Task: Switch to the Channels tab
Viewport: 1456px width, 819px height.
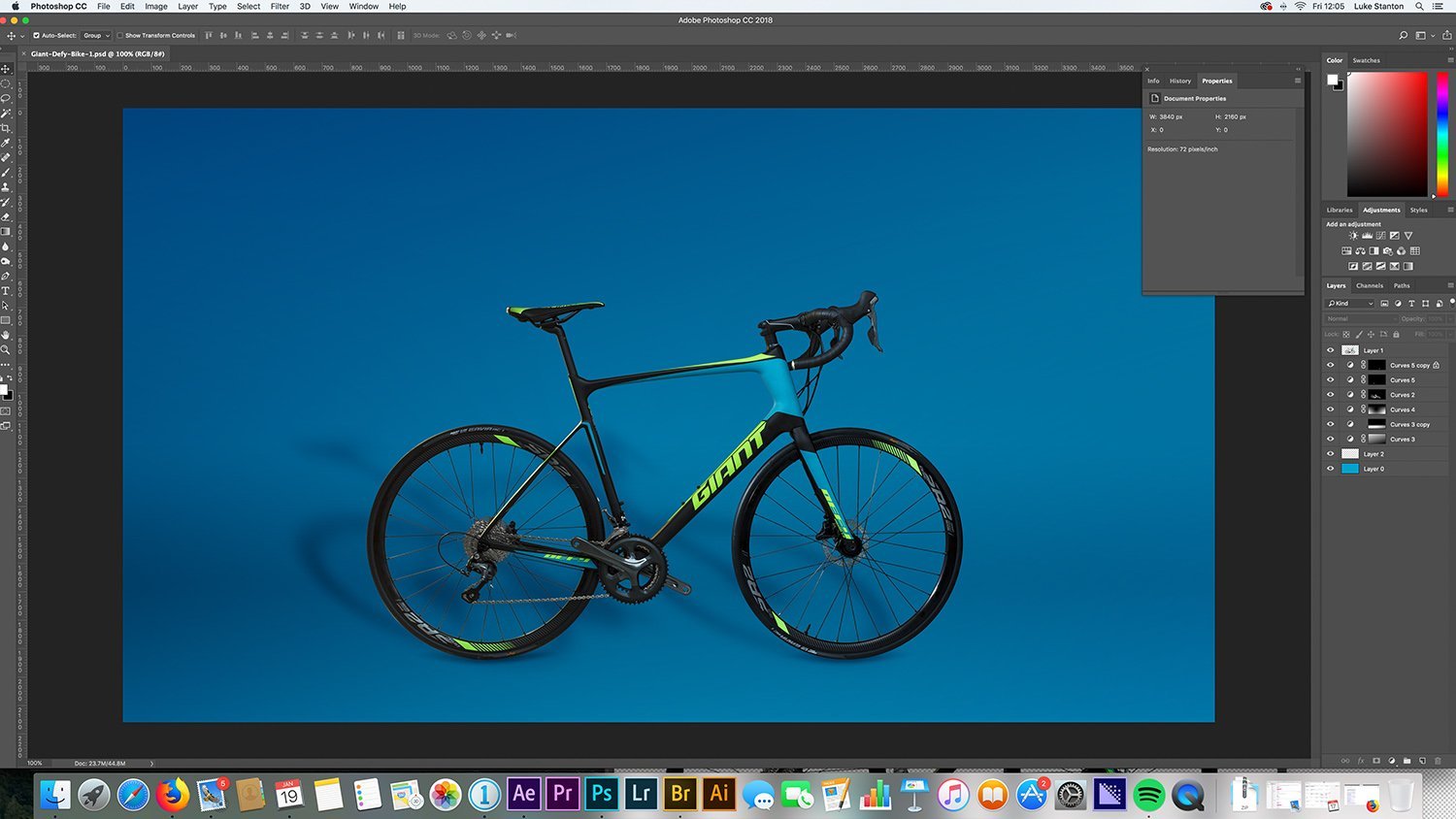Action: pos(1370,285)
